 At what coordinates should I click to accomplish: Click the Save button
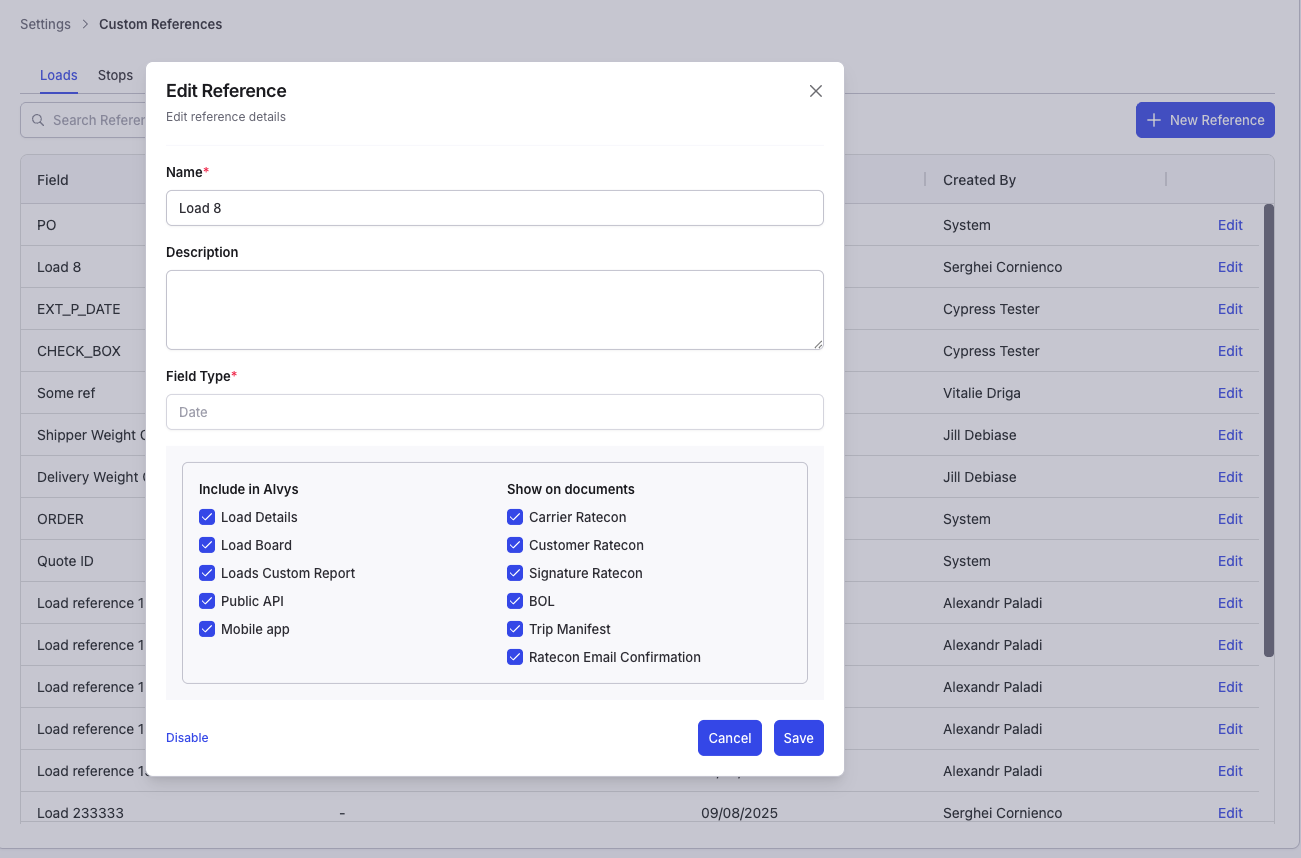[799, 738]
